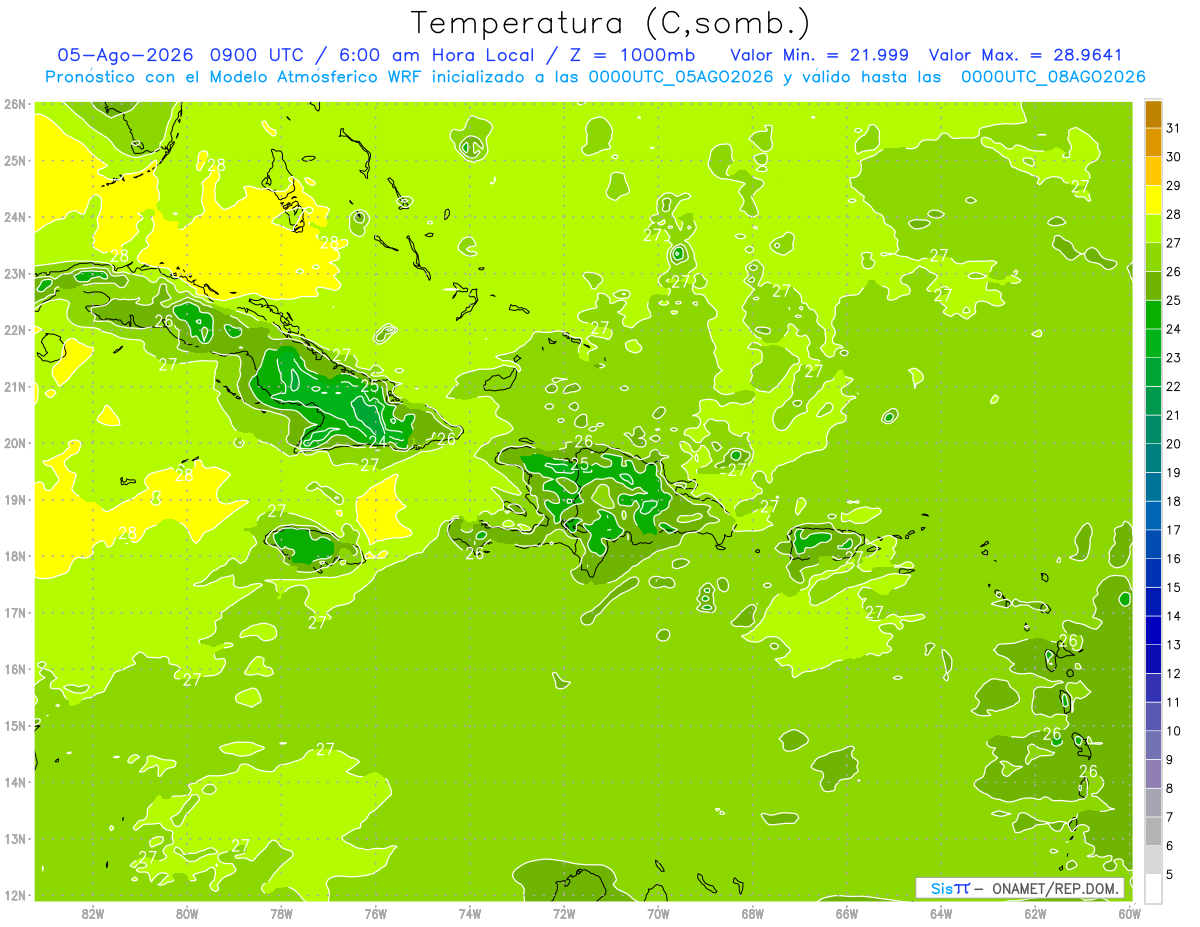Click the yellow 28–29 swatch on the color scale
The height and width of the screenshot is (927, 1200).
[x=1153, y=200]
